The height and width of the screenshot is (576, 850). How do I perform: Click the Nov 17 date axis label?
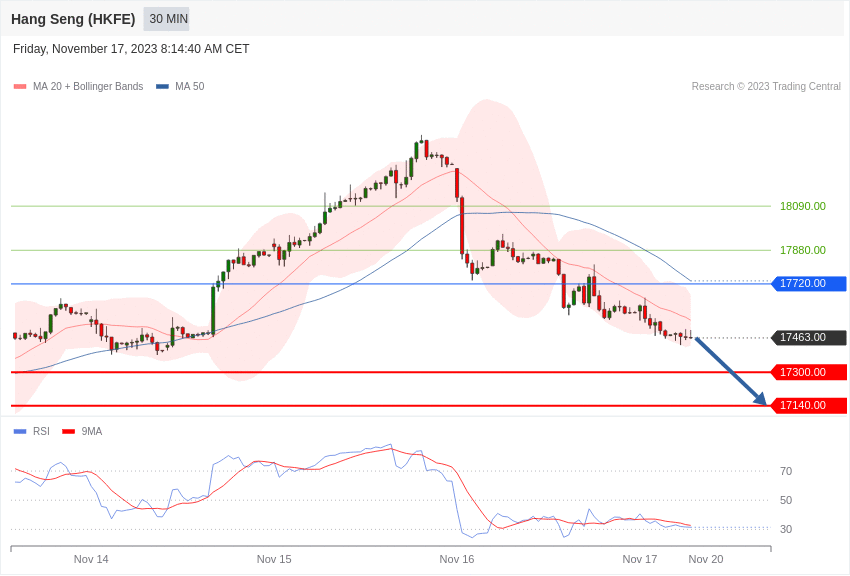pyautogui.click(x=640, y=559)
